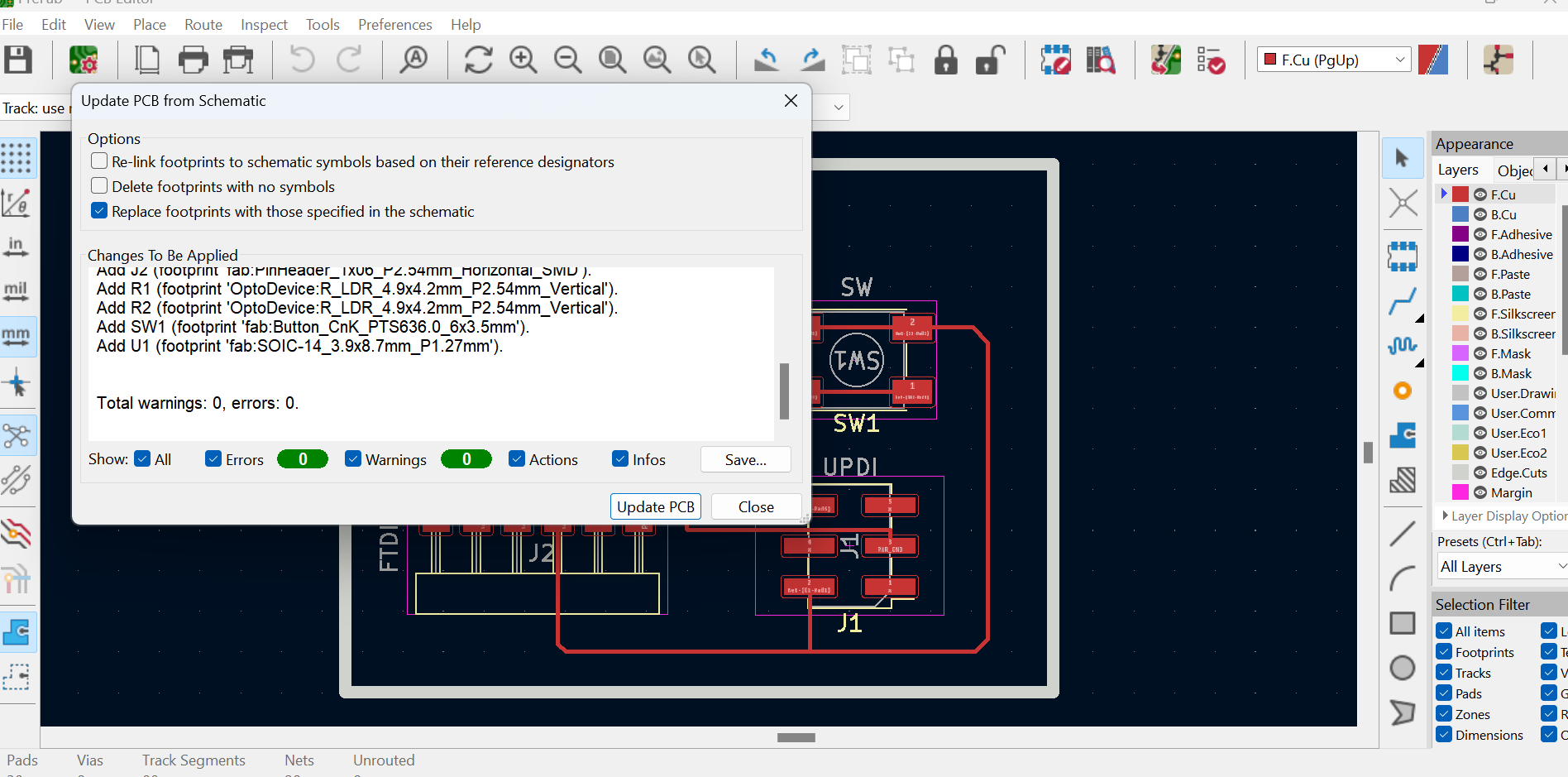Open the F.Cu (PgUp) layer dropdown
Image resolution: width=1568 pixels, height=777 pixels.
1334,60
